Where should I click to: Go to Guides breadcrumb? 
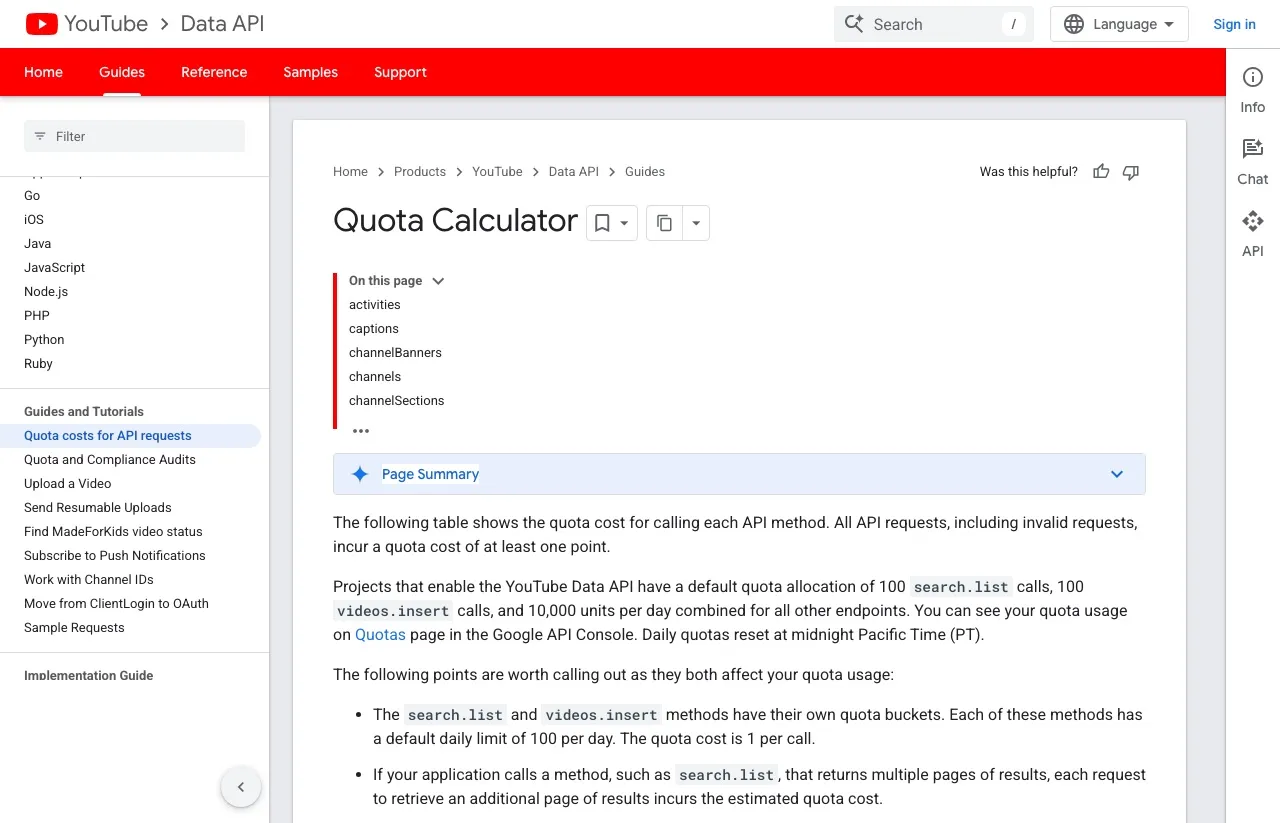[x=645, y=172]
